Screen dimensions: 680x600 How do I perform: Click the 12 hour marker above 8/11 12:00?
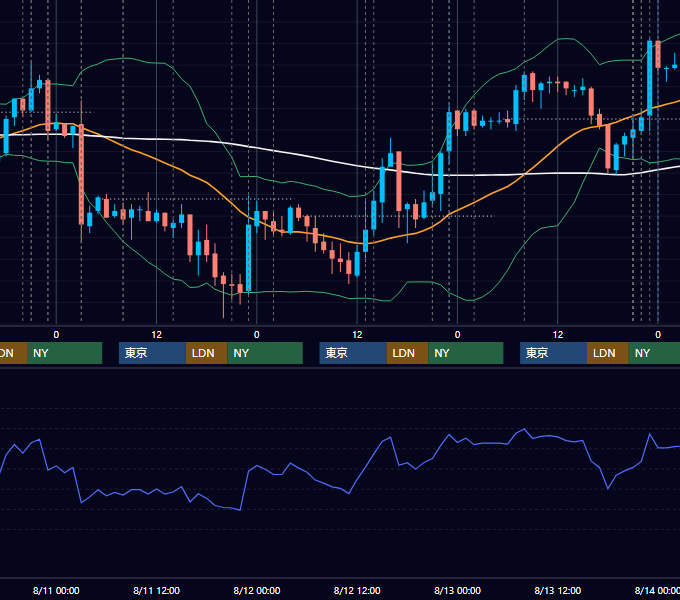pyautogui.click(x=156, y=335)
